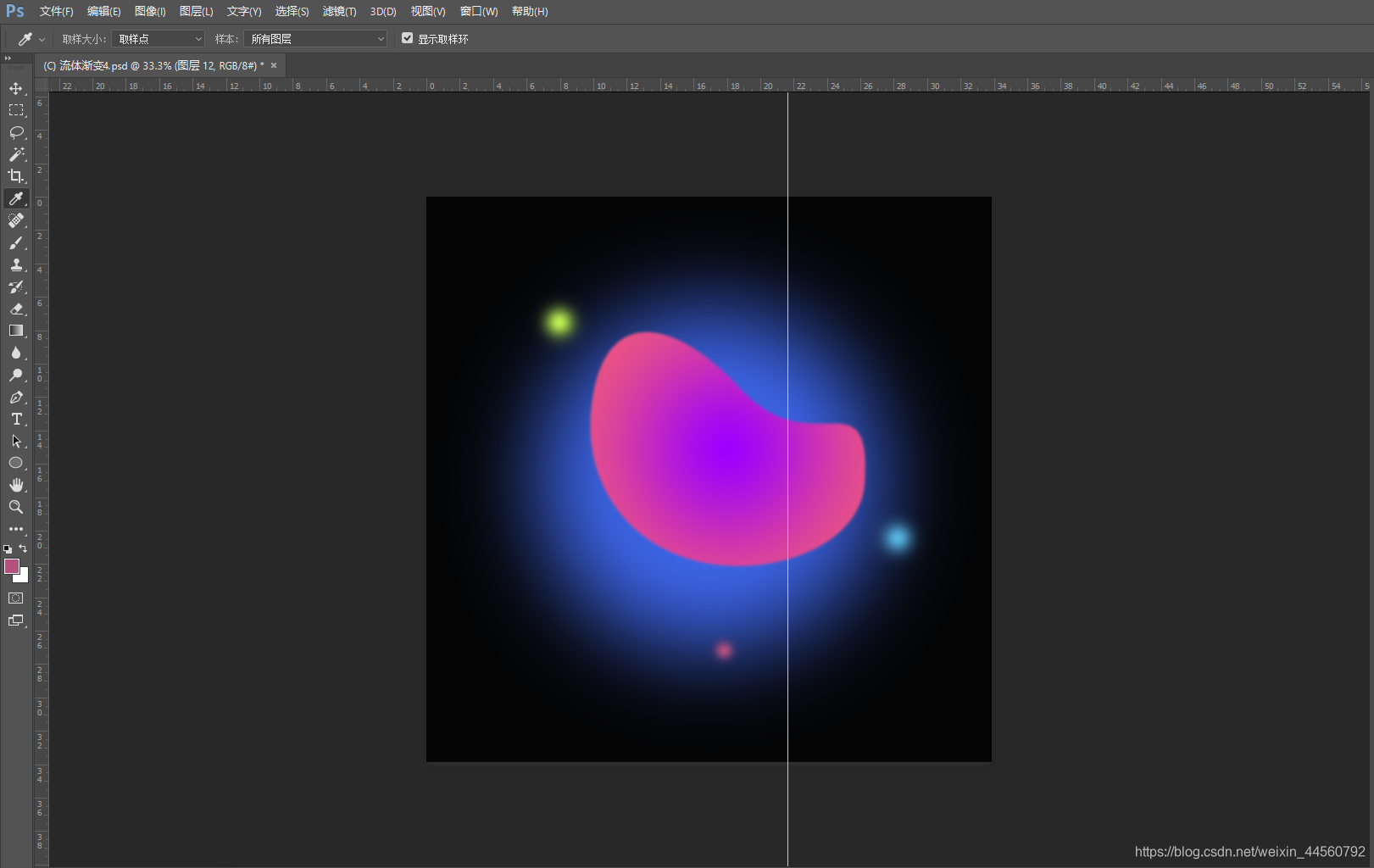Select the Hand tool
Viewport: 1374px width, 868px height.
16,485
